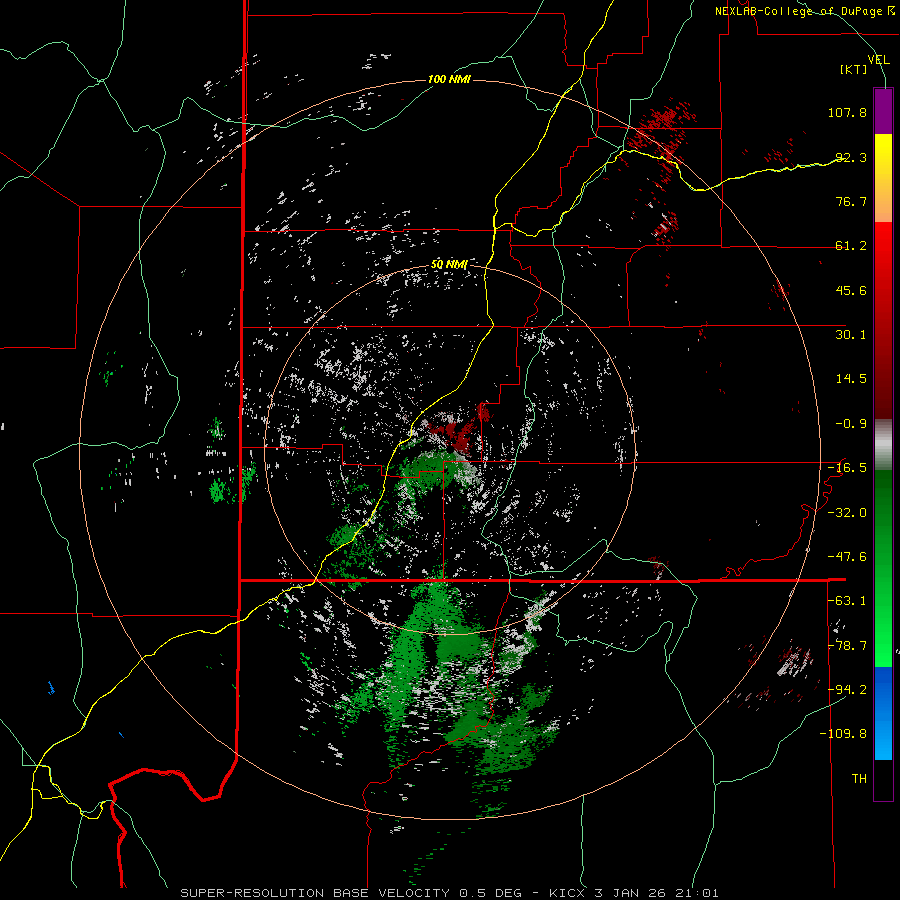Click the 76.7 scale value

click(851, 201)
